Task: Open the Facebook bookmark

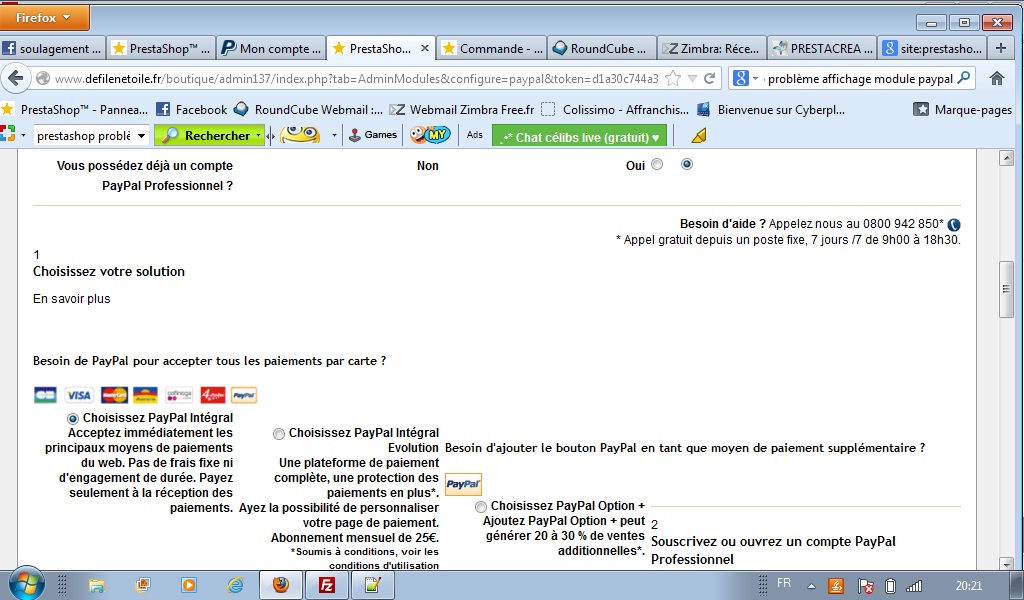Action: [191, 110]
